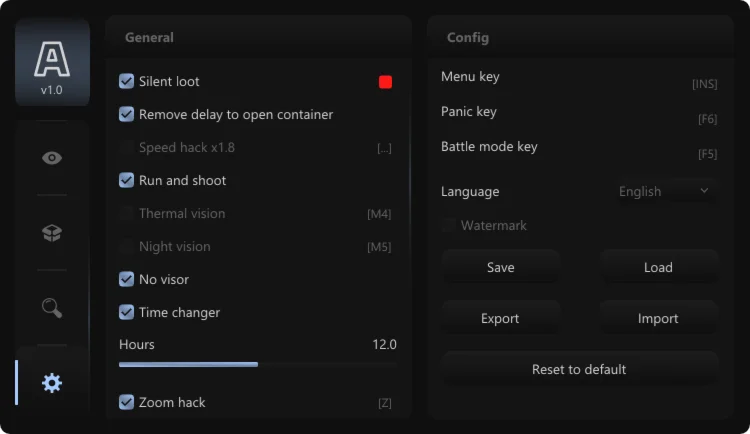Viewport: 750px width, 434px height.
Task: Open the magnifying glass sidebar tab
Action: pyautogui.click(x=52, y=307)
